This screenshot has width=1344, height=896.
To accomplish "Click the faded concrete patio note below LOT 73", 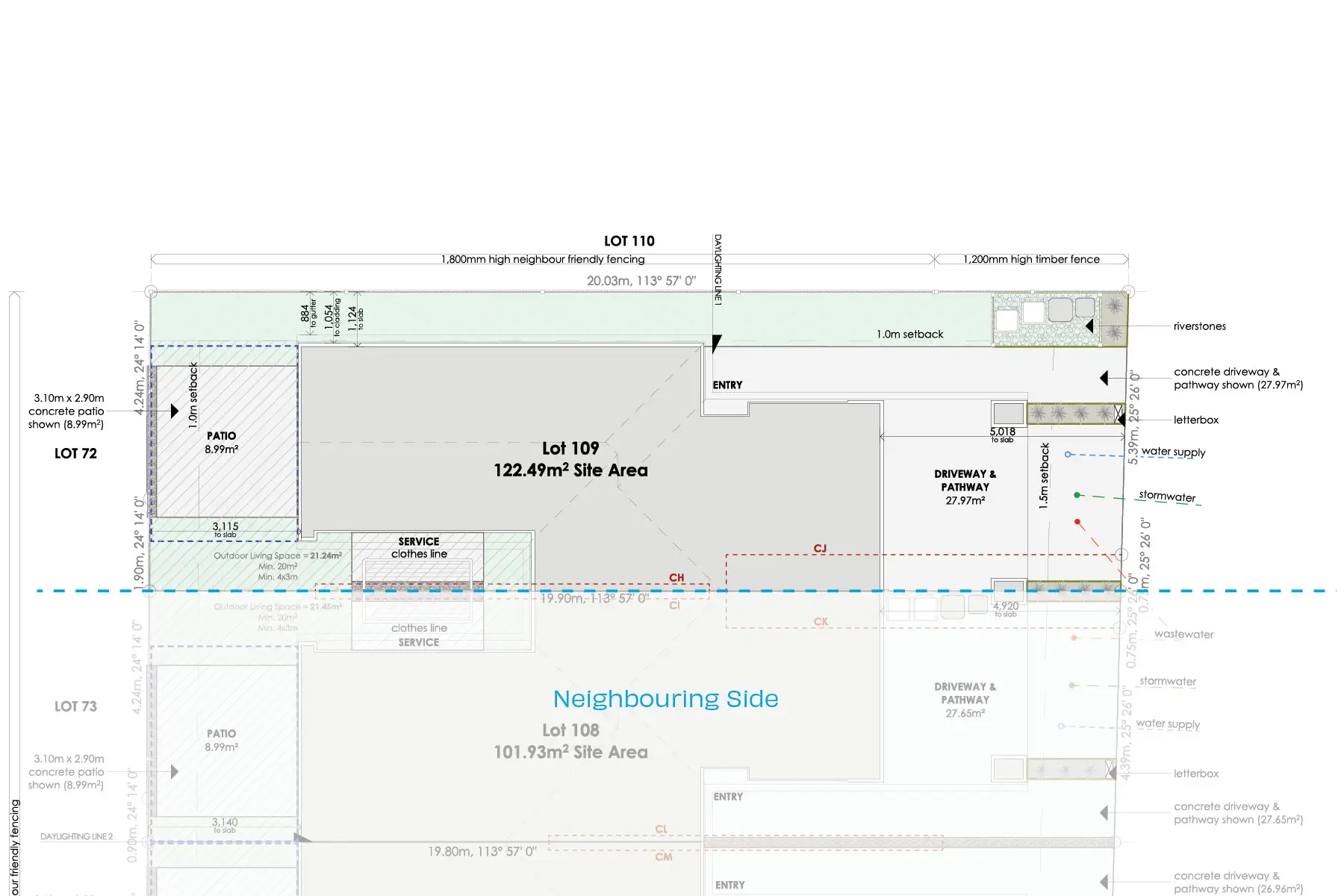I will pyautogui.click(x=66, y=772).
